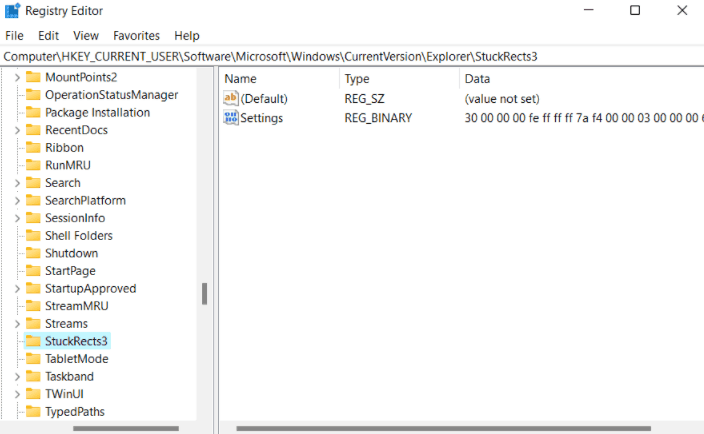Expand the MountPoints2 key
The width and height of the screenshot is (704, 434).
pyautogui.click(x=17, y=77)
